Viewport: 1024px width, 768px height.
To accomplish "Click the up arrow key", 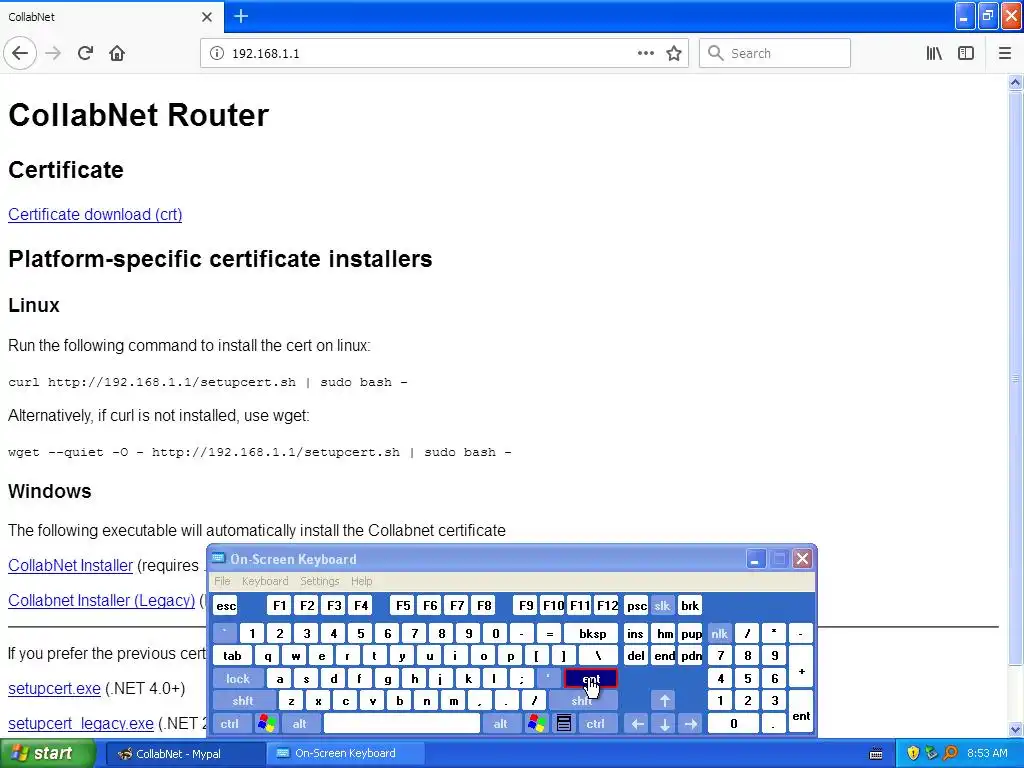I will pyautogui.click(x=664, y=701).
